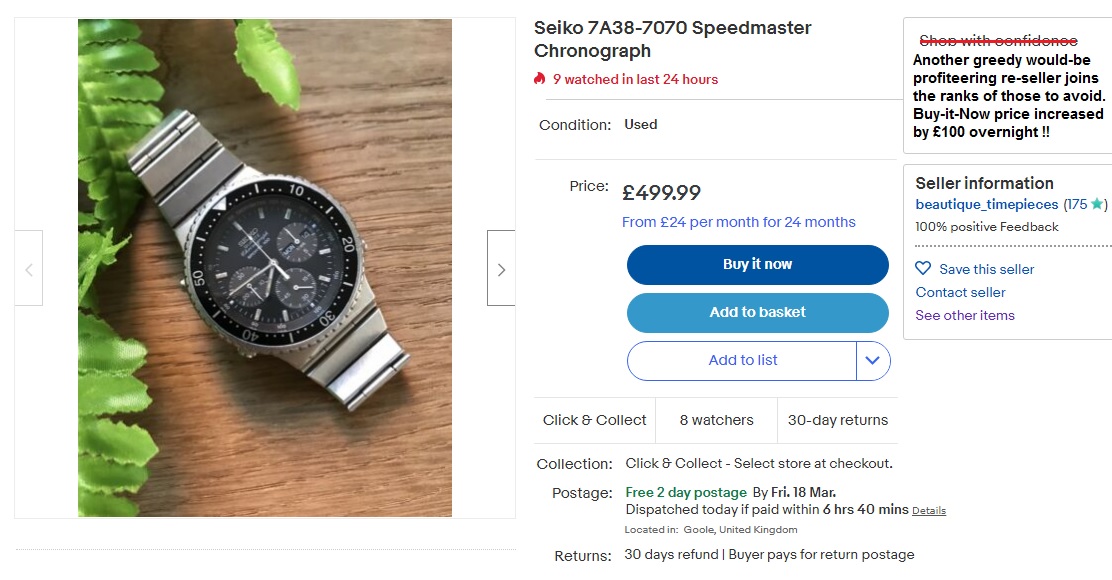Click the right arrow to view next photo
This screenshot has width=1112, height=580.
point(501,268)
